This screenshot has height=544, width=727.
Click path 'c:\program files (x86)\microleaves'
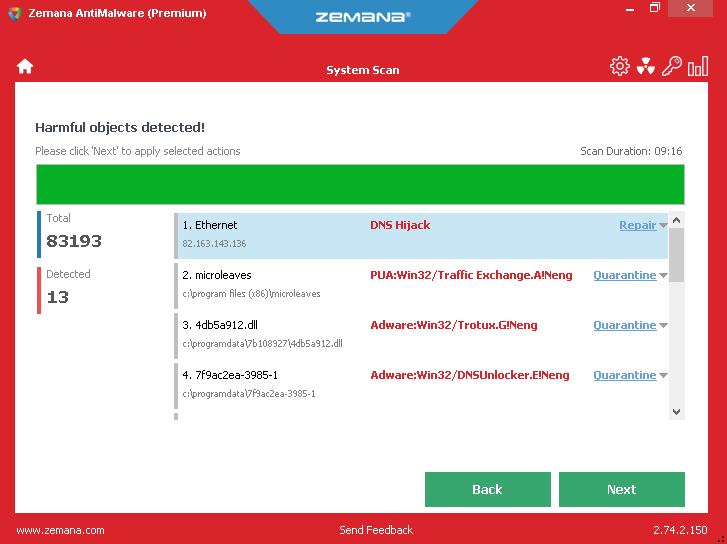251,294
